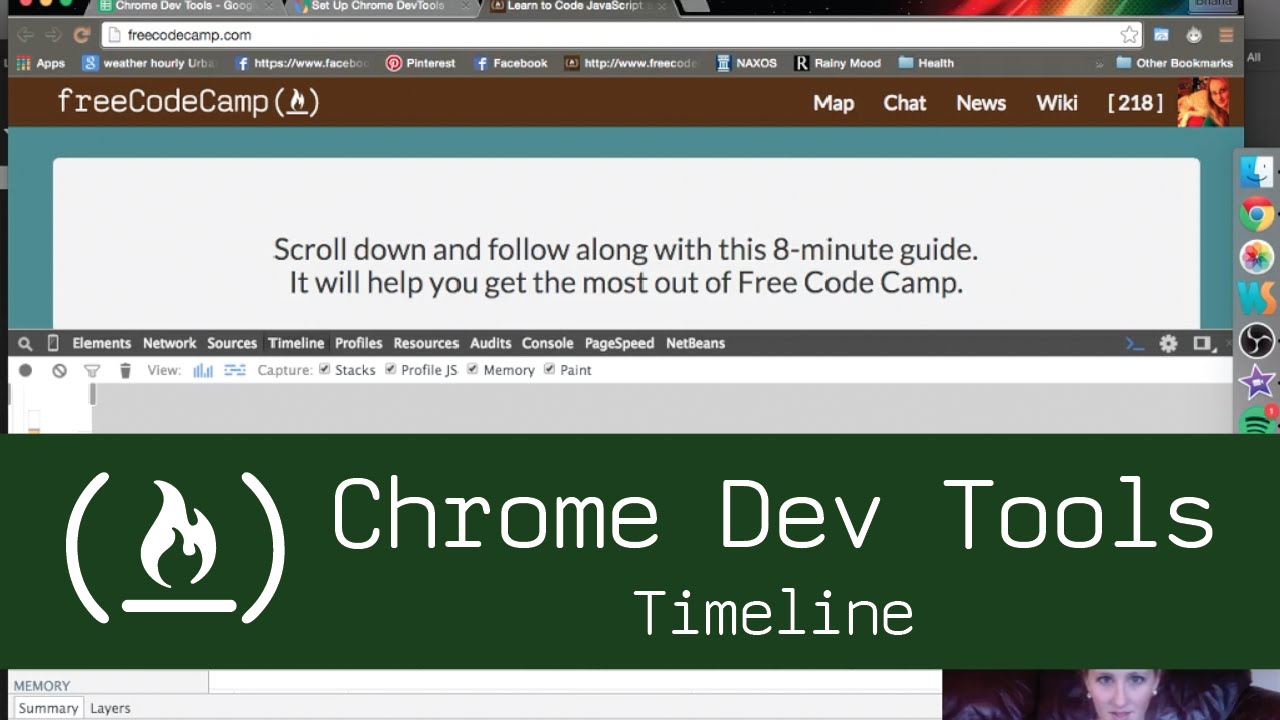Open iMovie star icon in the dock
This screenshot has width=1280, height=720.
pyautogui.click(x=1257, y=382)
